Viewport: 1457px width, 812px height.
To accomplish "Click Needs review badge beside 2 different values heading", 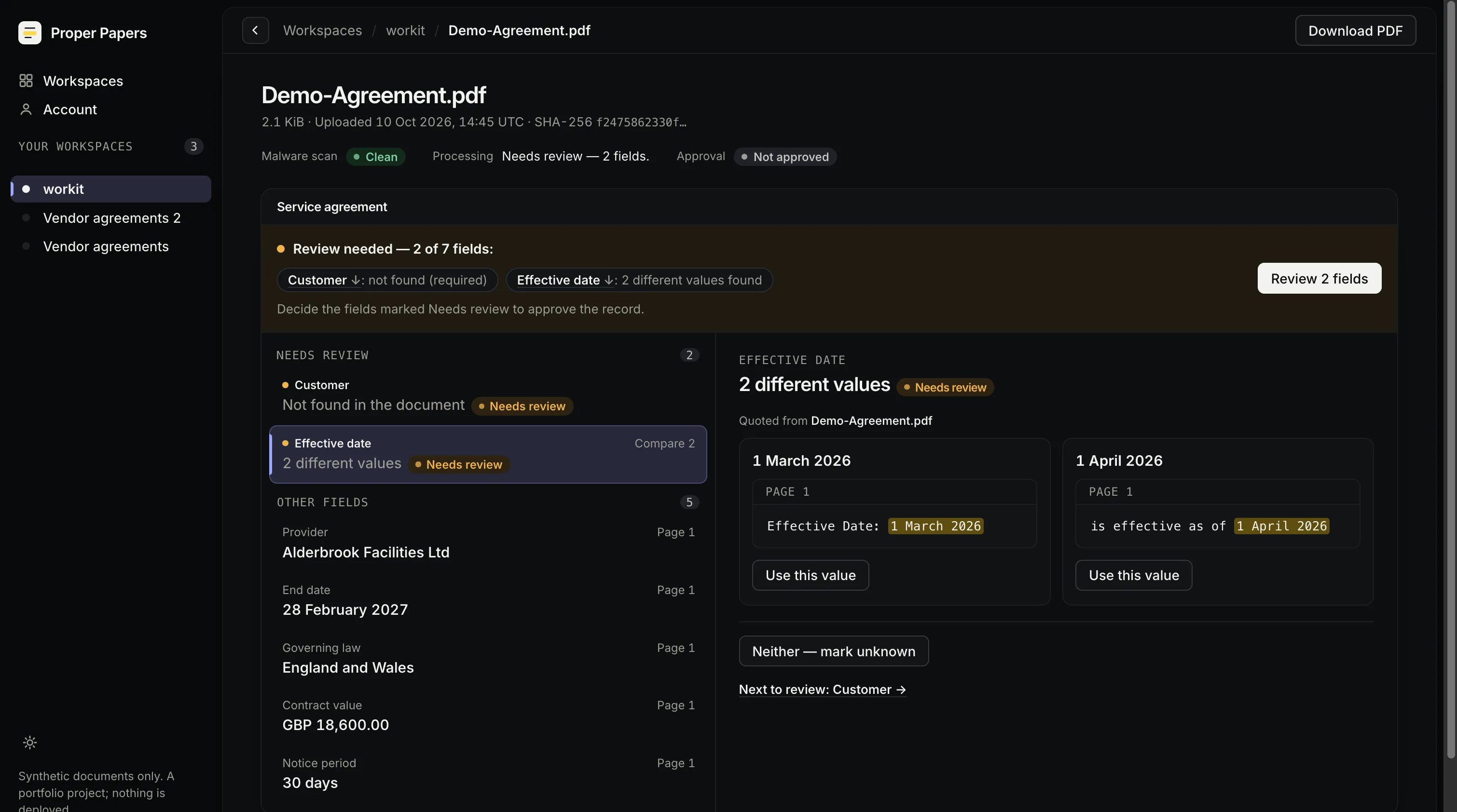I will (945, 387).
